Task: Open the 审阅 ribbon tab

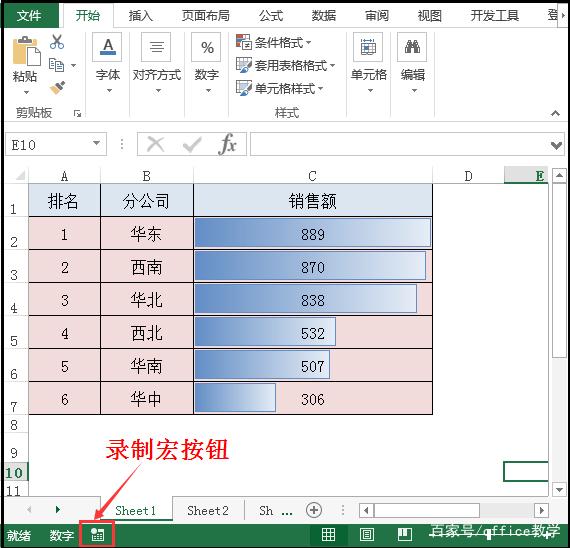Action: 377,16
